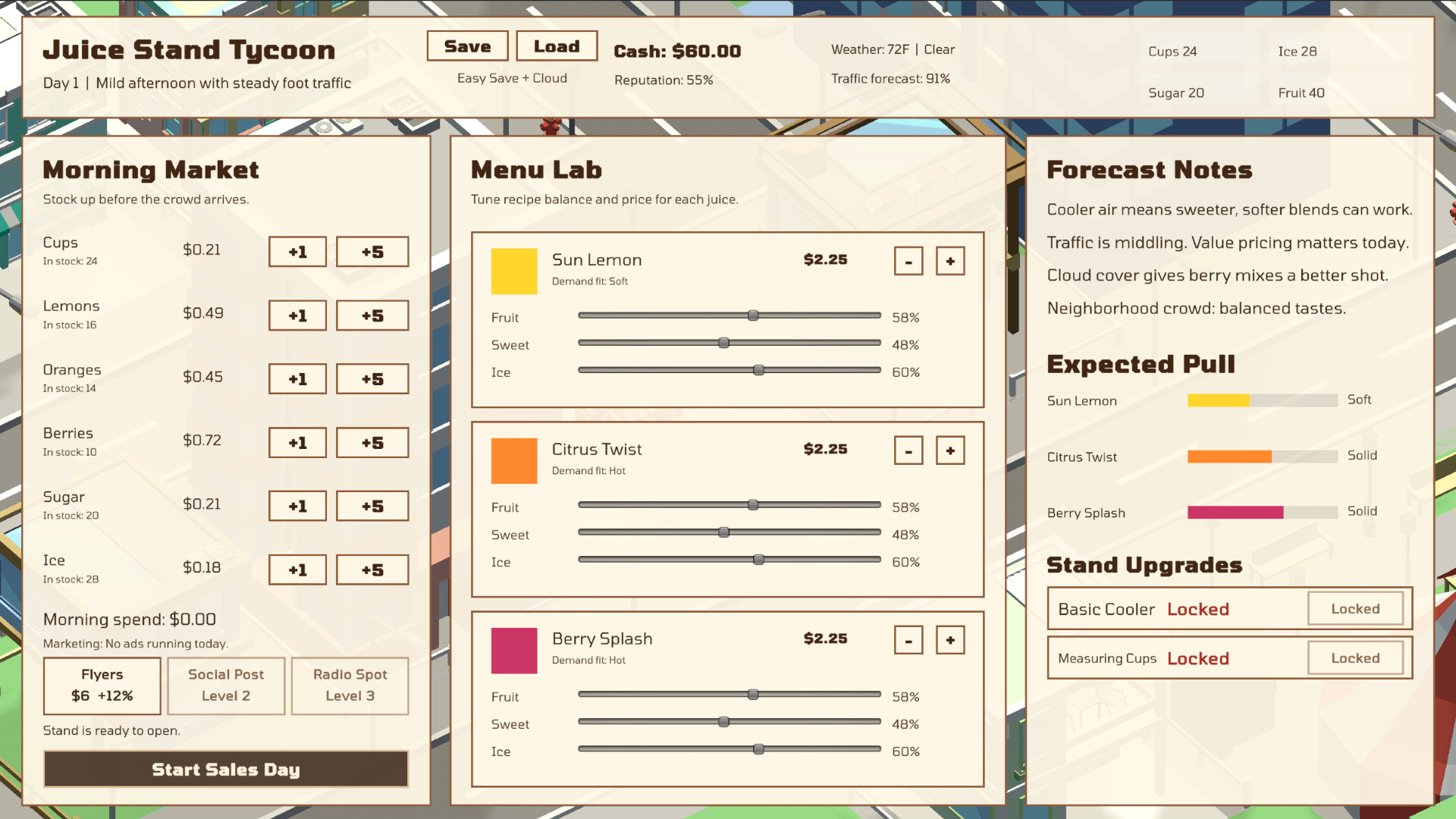Increase Sun Lemon price with plus

click(x=950, y=262)
